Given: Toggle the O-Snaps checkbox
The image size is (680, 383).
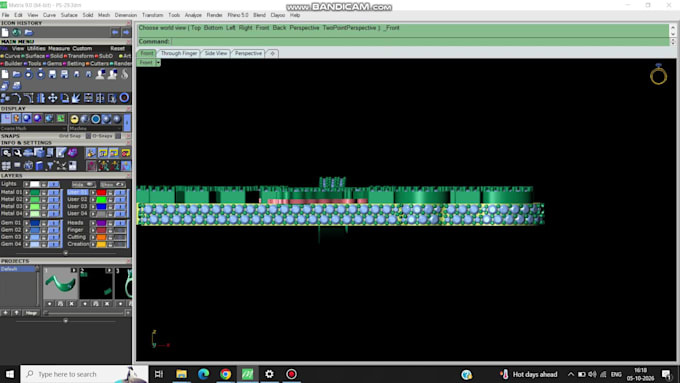Looking at the screenshot, I should (x=118, y=136).
